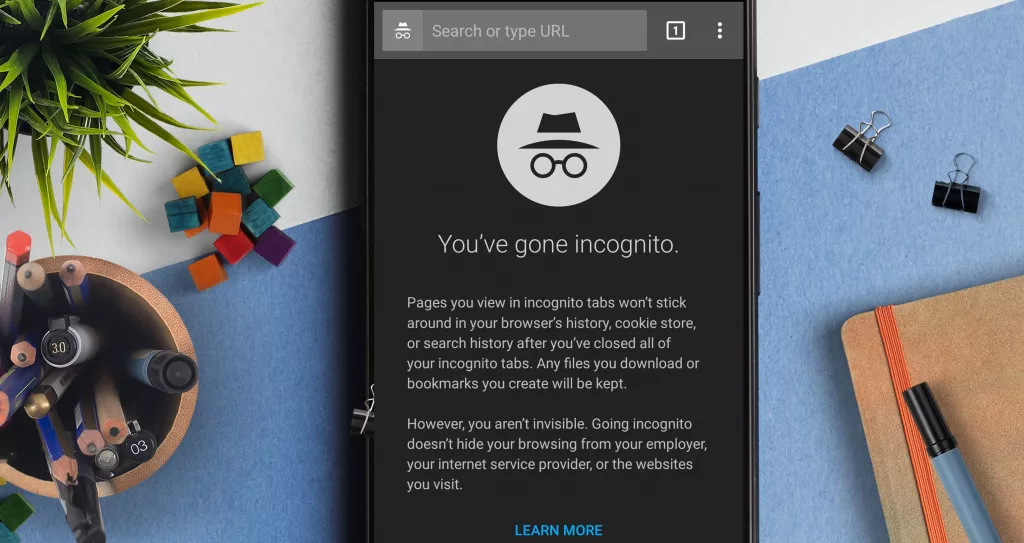Open the three-dot overflow menu
The height and width of the screenshot is (543, 1024).
pyautogui.click(x=719, y=31)
